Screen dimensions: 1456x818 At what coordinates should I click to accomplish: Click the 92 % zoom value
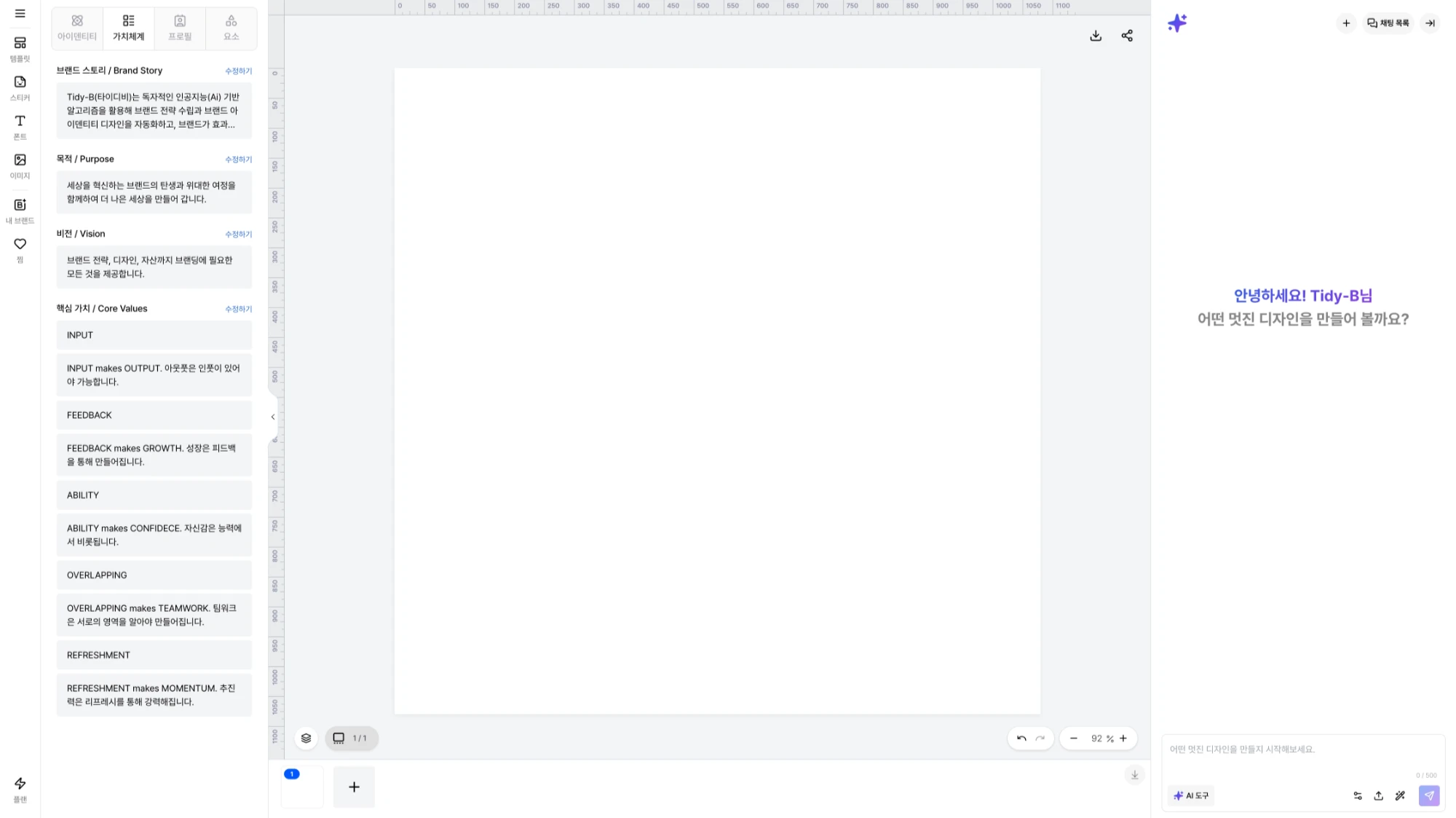[x=1102, y=739]
